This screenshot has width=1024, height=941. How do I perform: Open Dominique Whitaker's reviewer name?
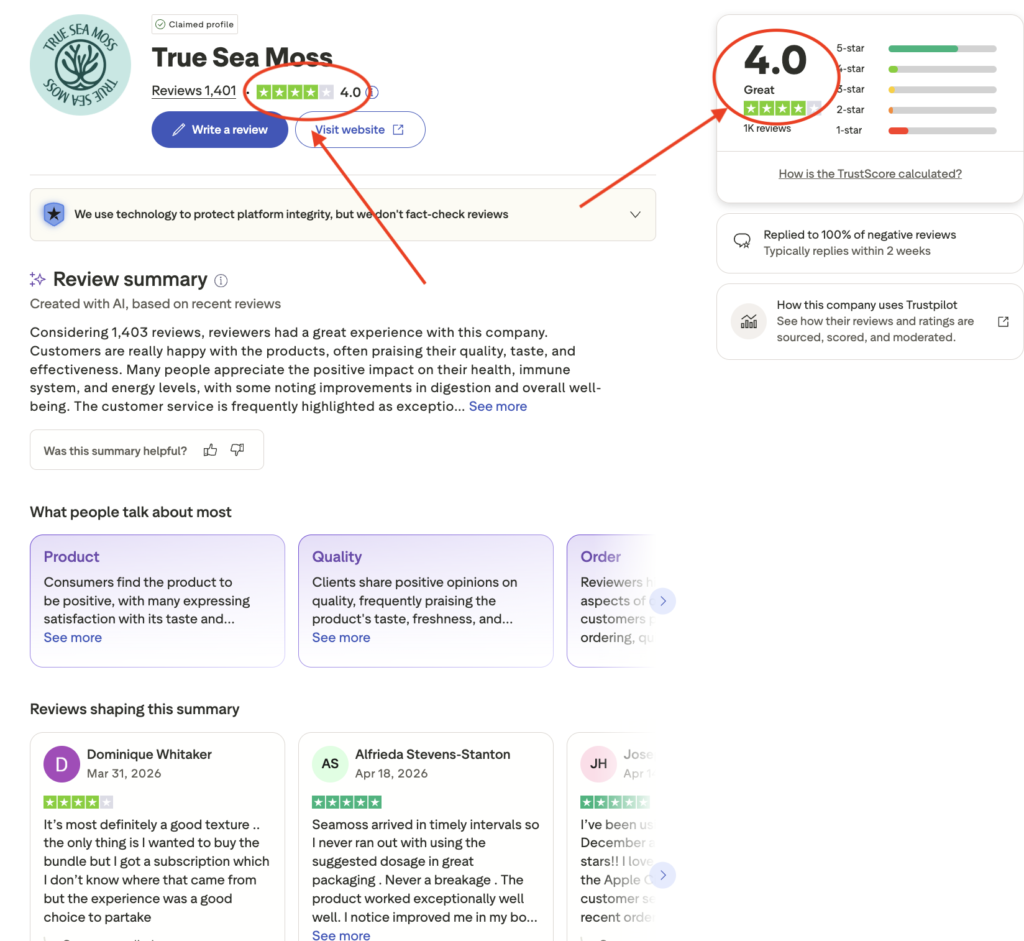click(x=149, y=754)
